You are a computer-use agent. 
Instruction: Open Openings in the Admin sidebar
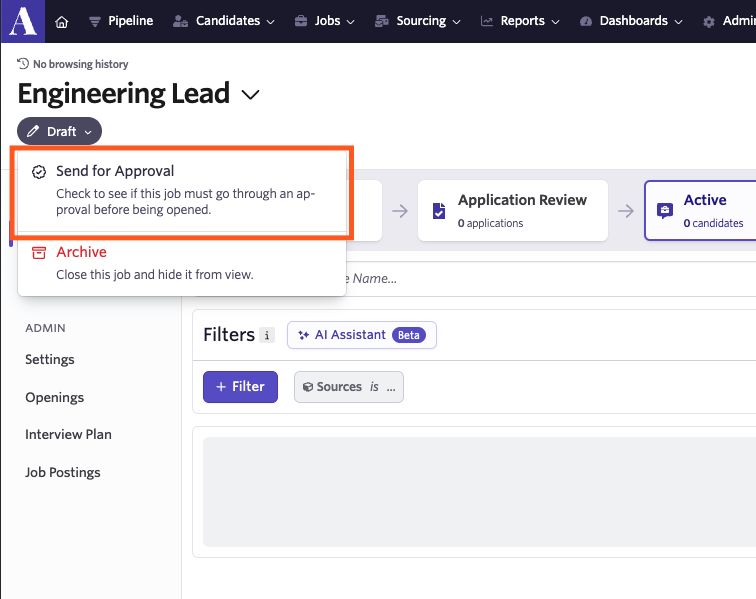click(54, 397)
